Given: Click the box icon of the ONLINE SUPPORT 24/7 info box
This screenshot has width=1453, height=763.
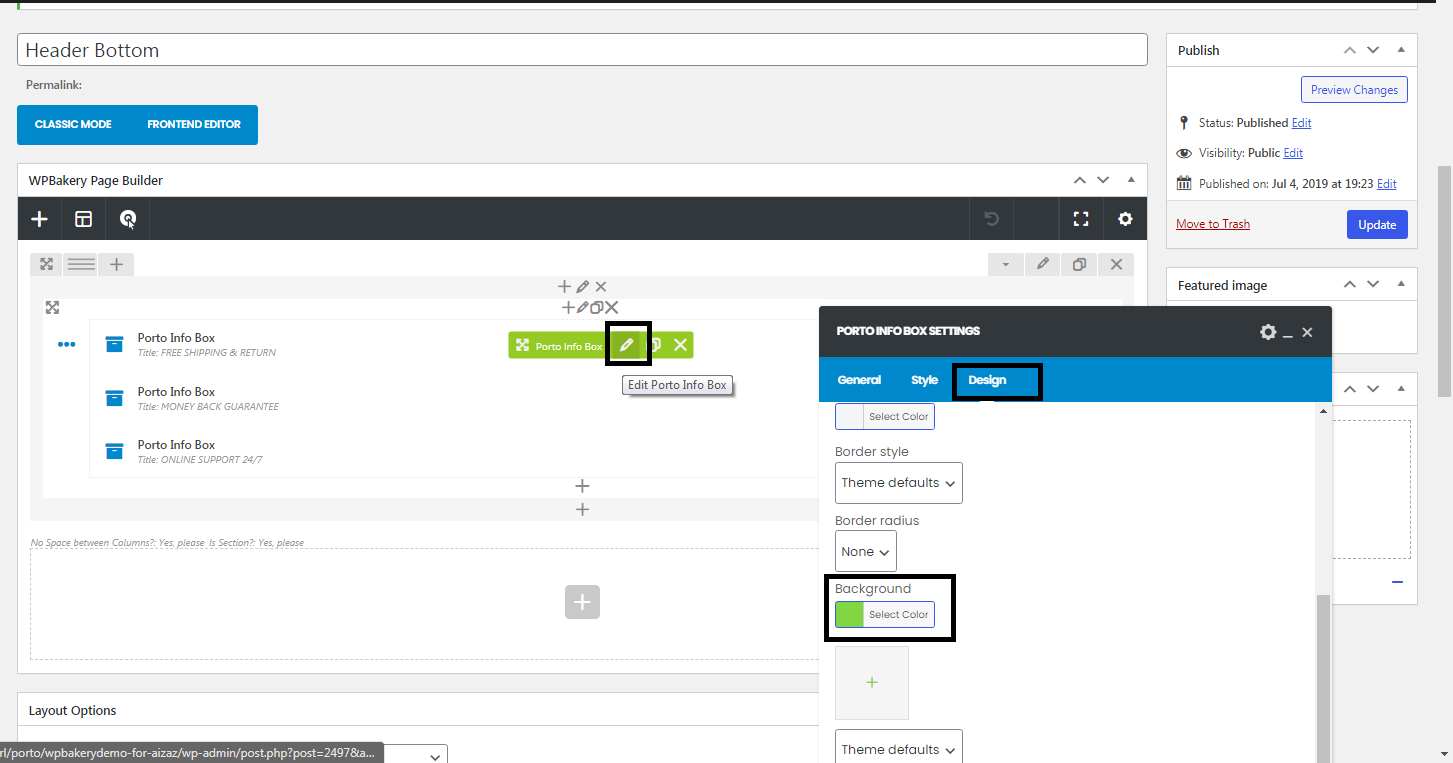Looking at the screenshot, I should point(114,451).
